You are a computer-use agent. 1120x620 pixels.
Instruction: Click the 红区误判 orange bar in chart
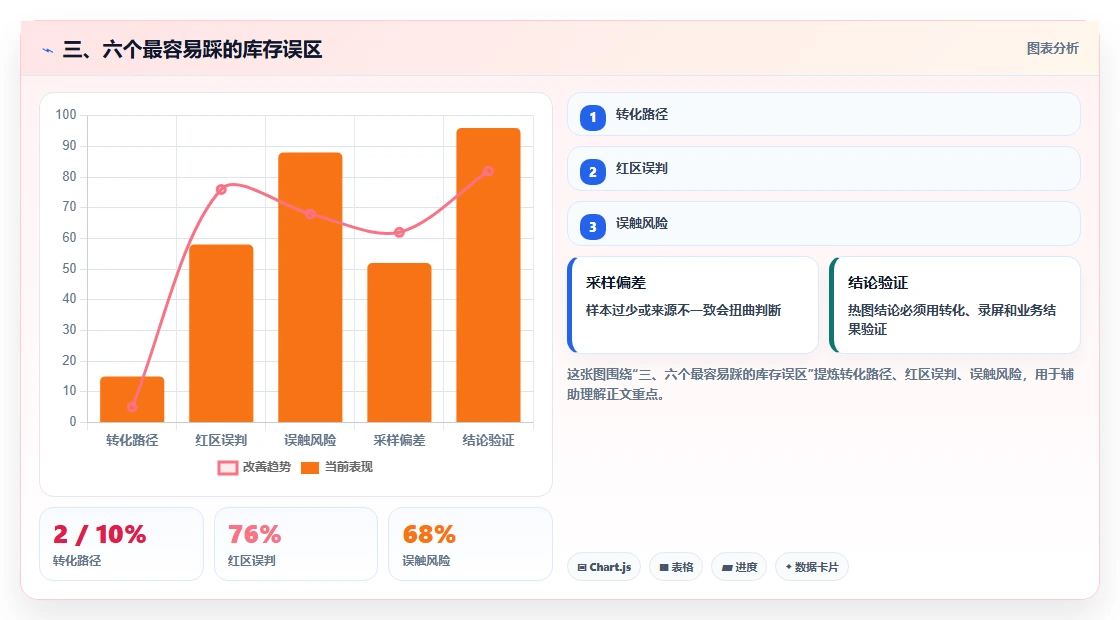(x=221, y=334)
